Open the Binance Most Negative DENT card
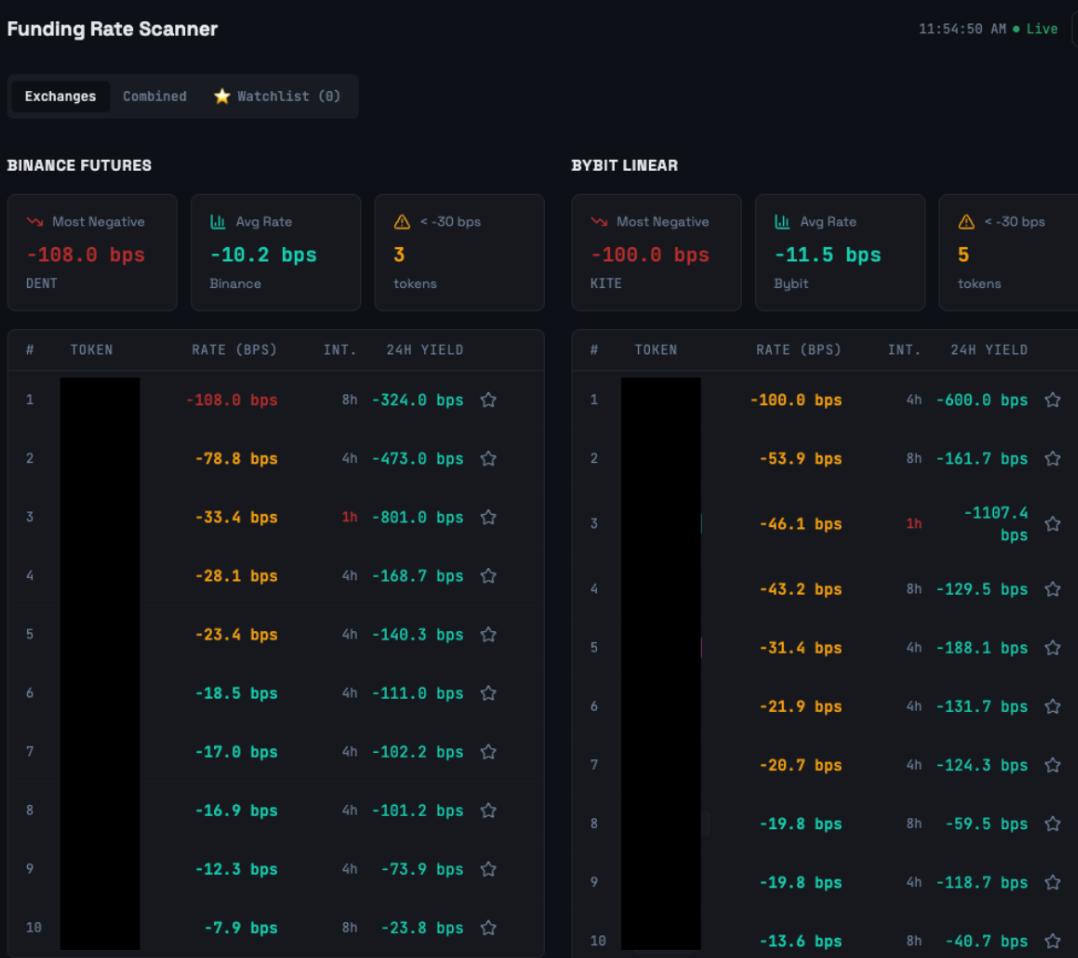This screenshot has height=958, width=1078. point(92,252)
